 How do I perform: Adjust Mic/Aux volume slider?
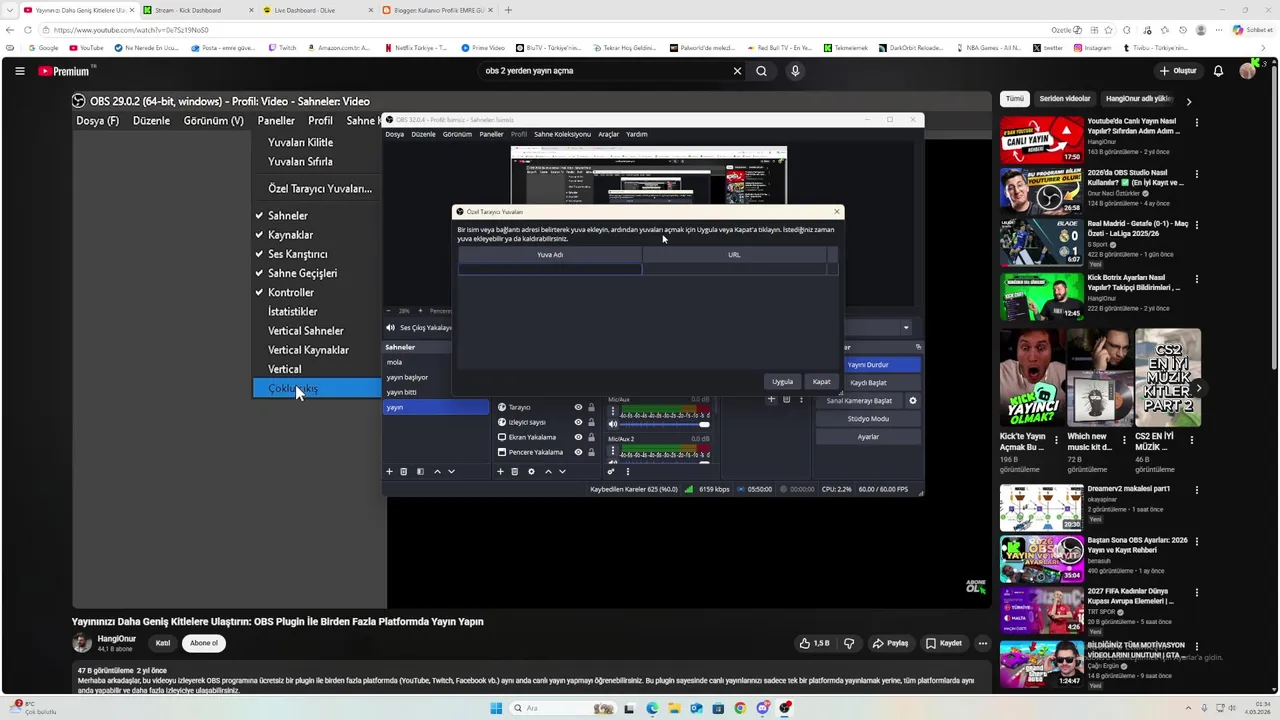[x=664, y=424]
